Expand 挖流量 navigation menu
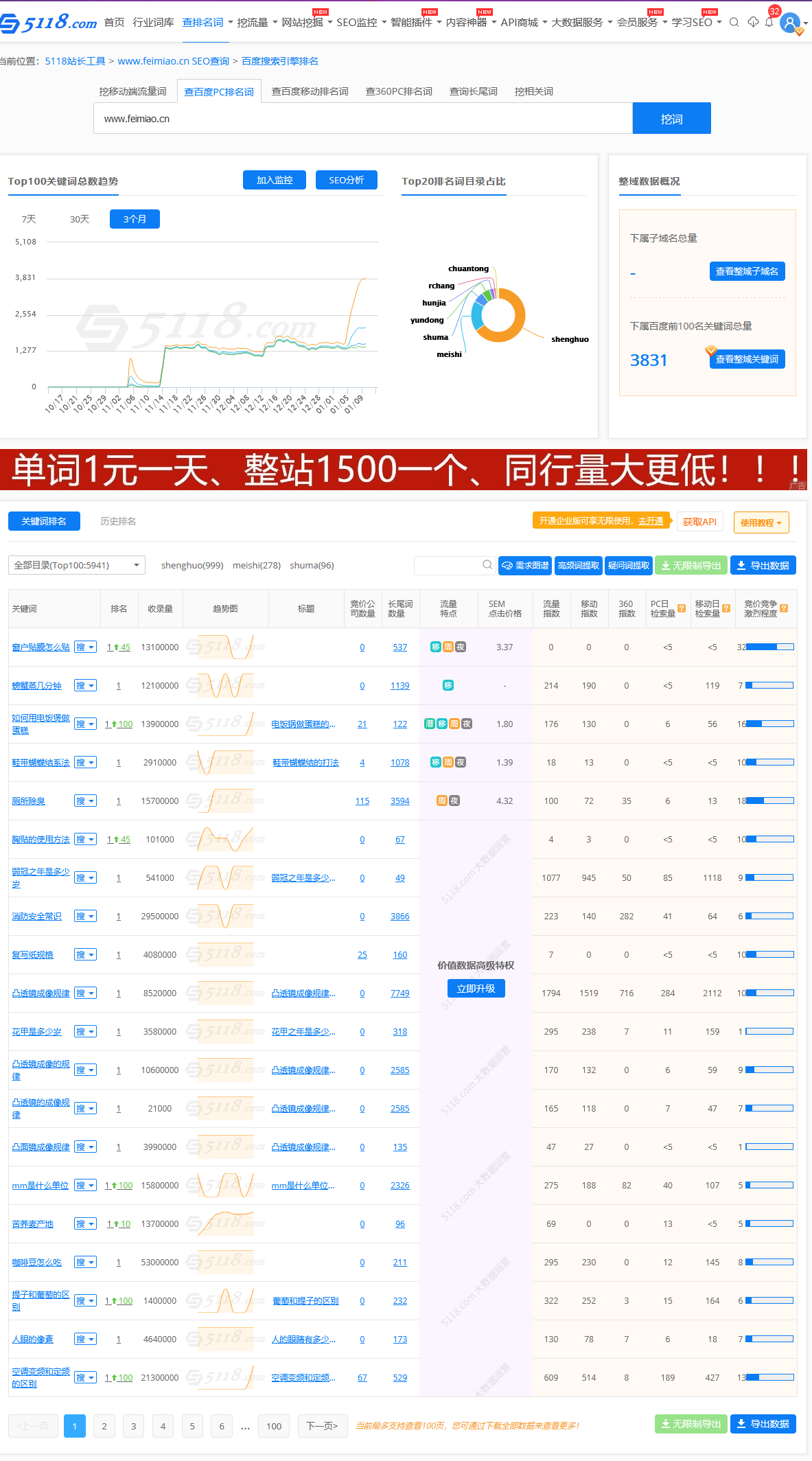This screenshot has width=812, height=1461. coord(257,23)
